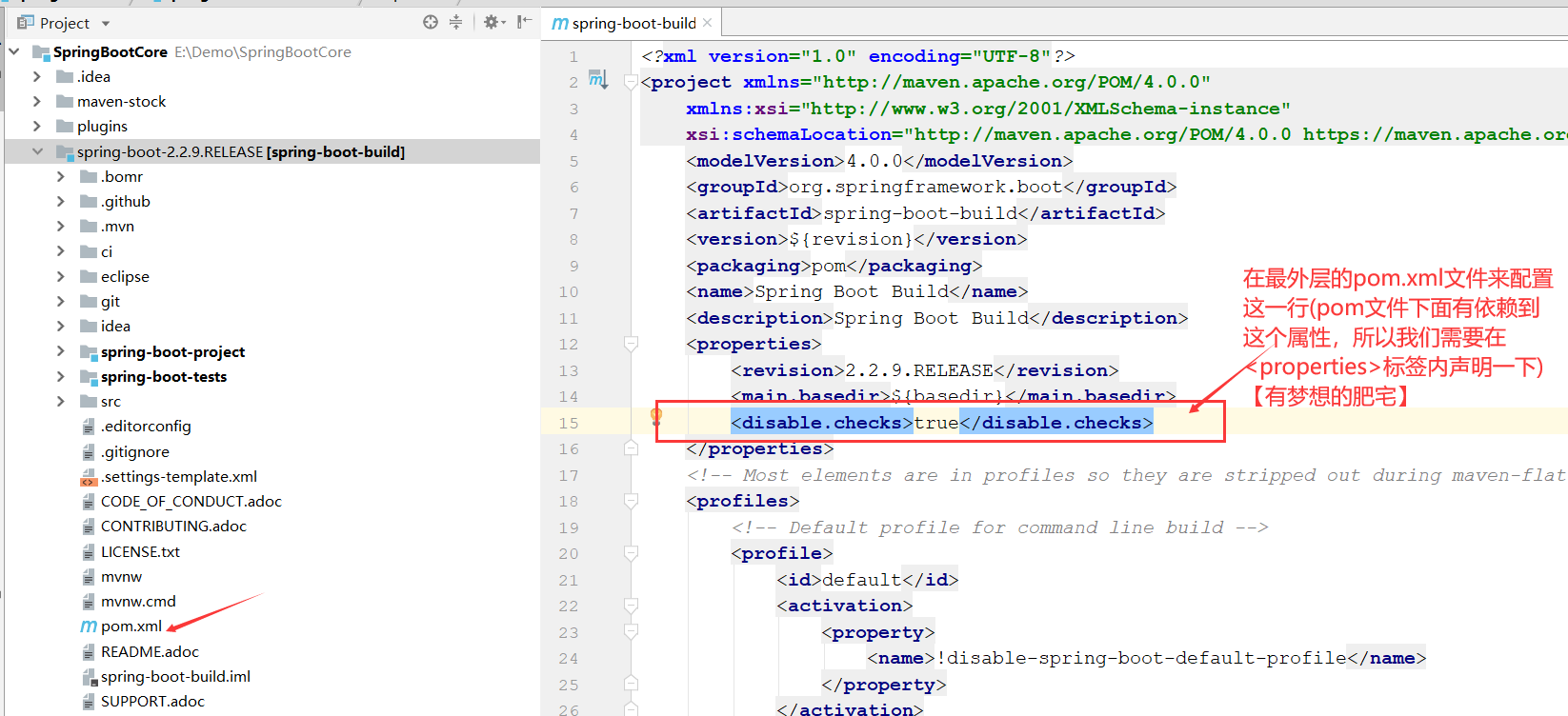Select the mvnw file
The height and width of the screenshot is (716, 1568).
pos(121,576)
